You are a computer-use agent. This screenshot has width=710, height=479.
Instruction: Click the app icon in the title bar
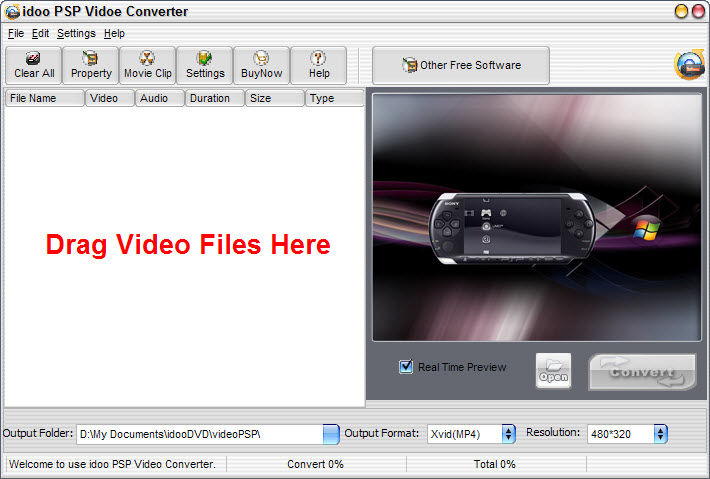point(12,12)
